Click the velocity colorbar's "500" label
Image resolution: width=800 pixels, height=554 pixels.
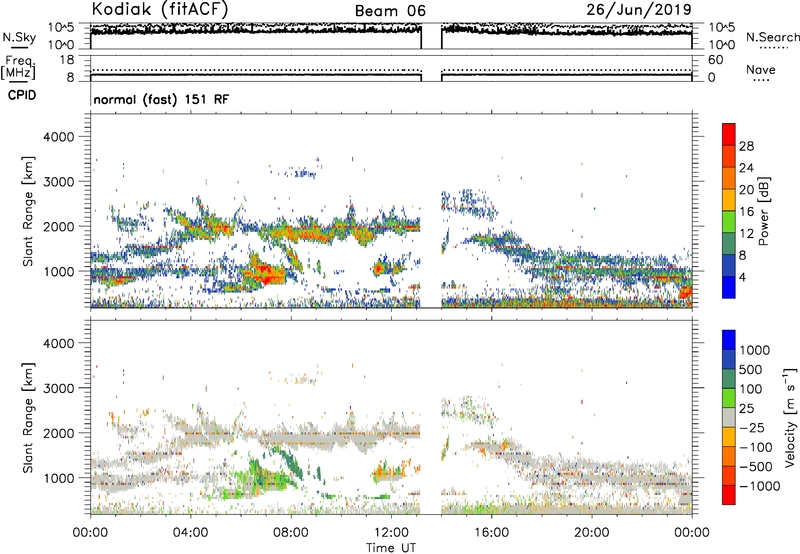click(x=752, y=369)
